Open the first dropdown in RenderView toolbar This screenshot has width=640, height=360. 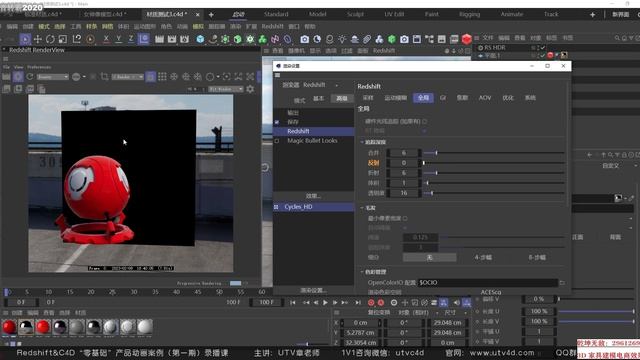click(53, 77)
